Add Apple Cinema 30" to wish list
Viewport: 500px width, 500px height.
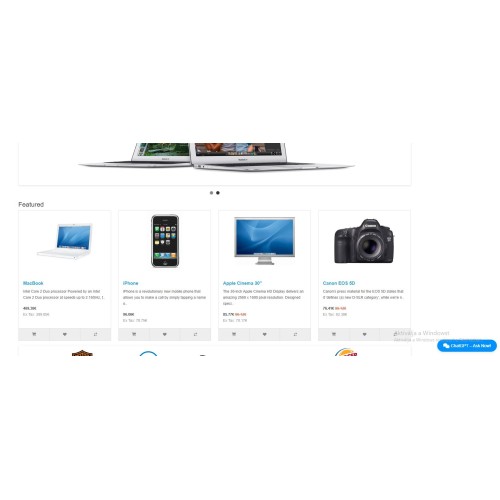click(x=265, y=334)
